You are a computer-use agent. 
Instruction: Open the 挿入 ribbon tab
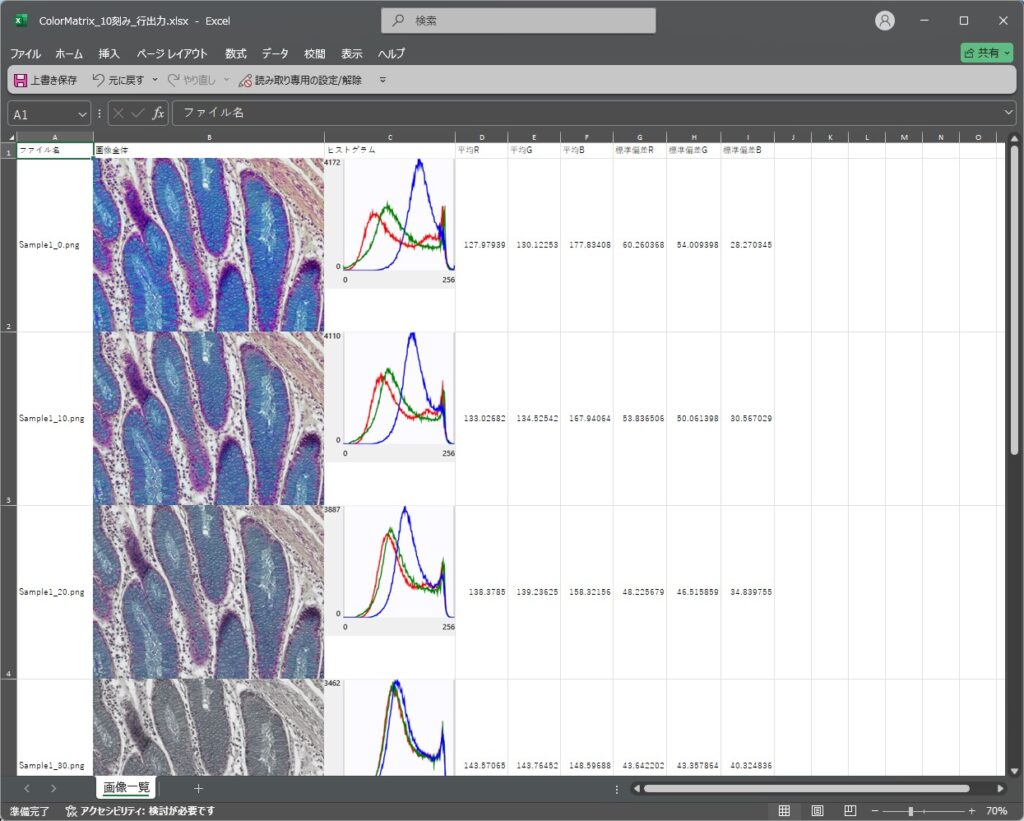coord(109,54)
